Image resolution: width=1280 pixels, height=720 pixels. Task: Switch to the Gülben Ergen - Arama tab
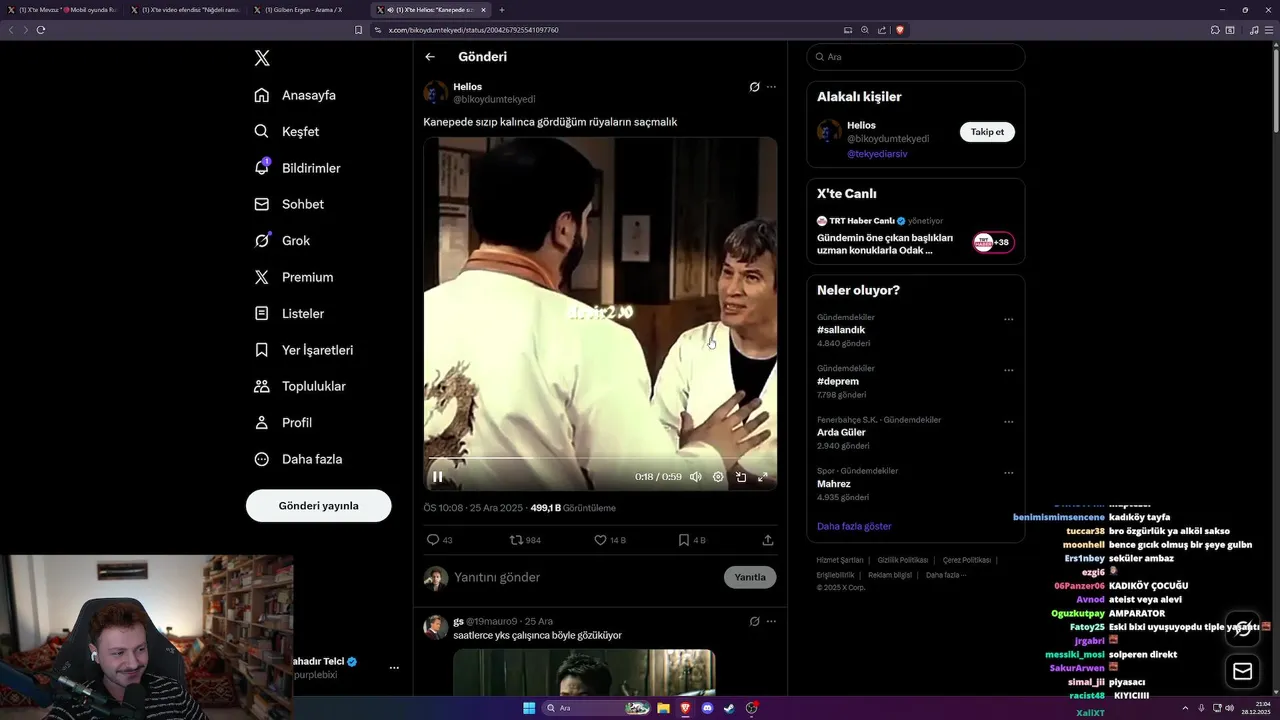click(x=305, y=10)
